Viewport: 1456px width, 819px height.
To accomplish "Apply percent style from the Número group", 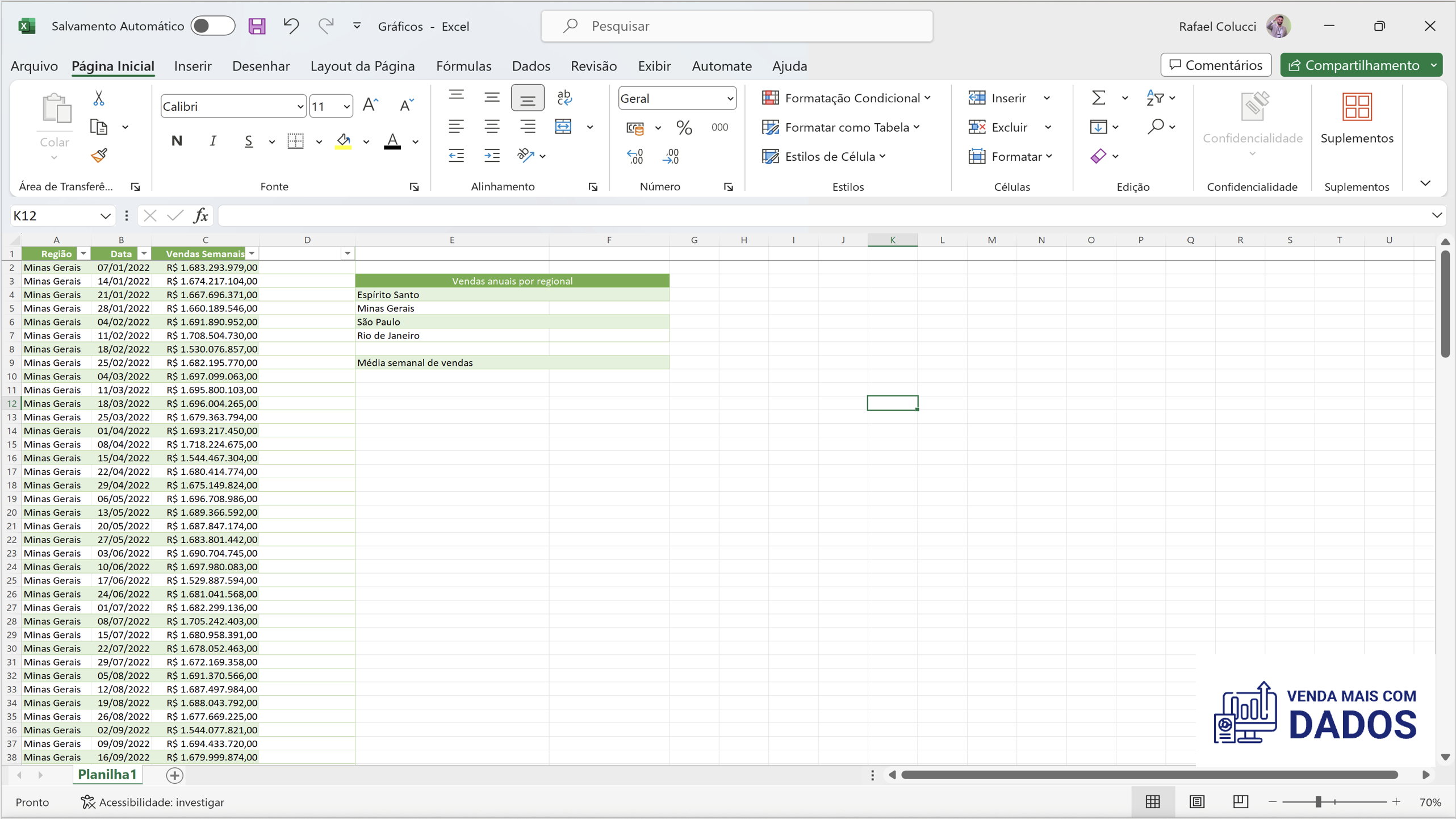I will pos(684,127).
